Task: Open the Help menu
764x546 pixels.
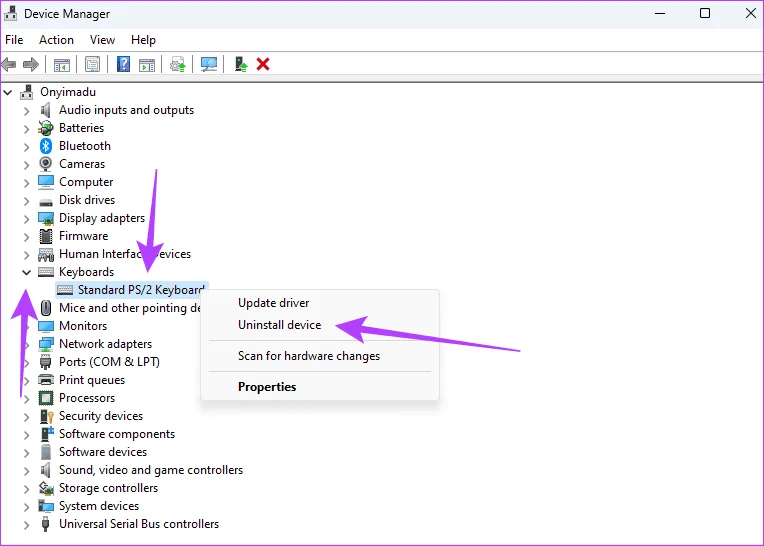Action: click(143, 40)
